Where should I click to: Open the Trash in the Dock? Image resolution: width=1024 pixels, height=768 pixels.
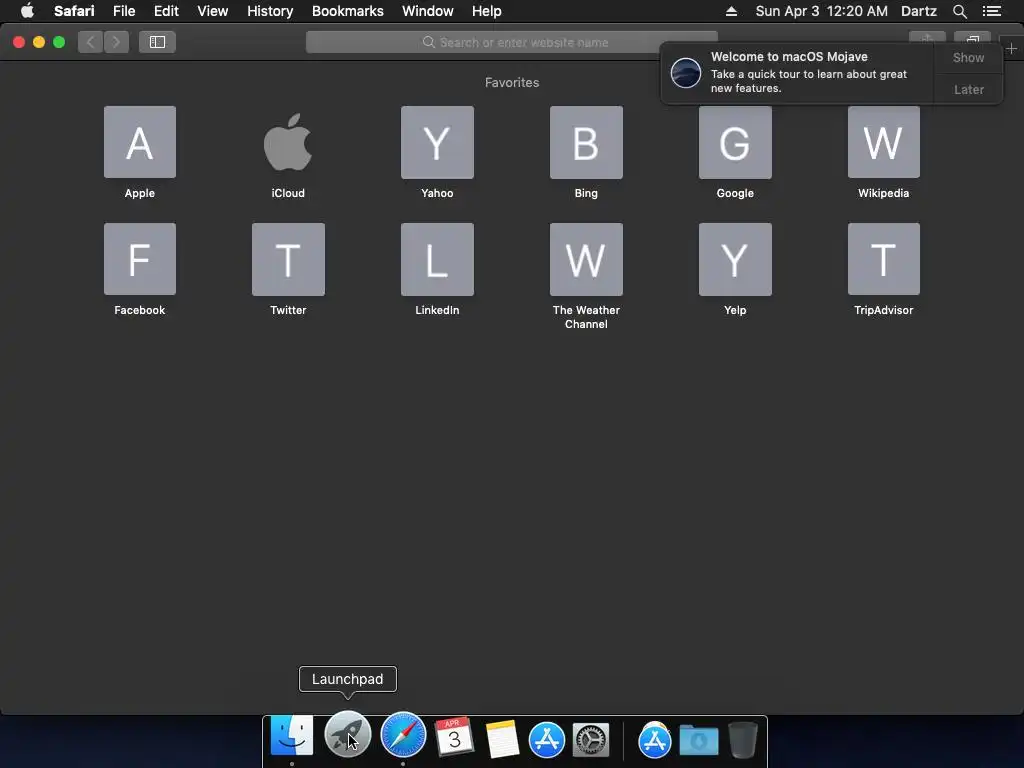coord(743,740)
